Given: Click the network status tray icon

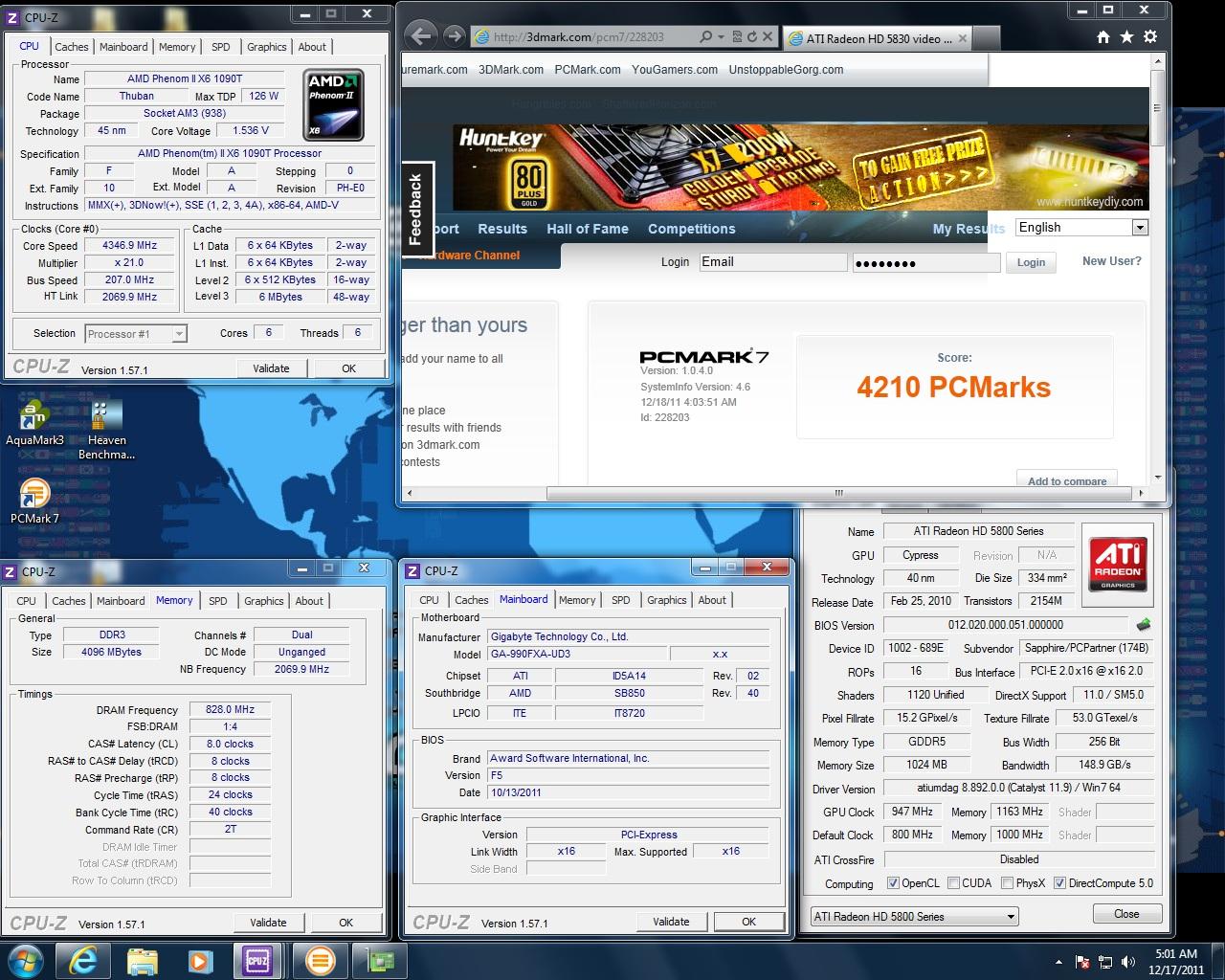Looking at the screenshot, I should (x=1103, y=962).
